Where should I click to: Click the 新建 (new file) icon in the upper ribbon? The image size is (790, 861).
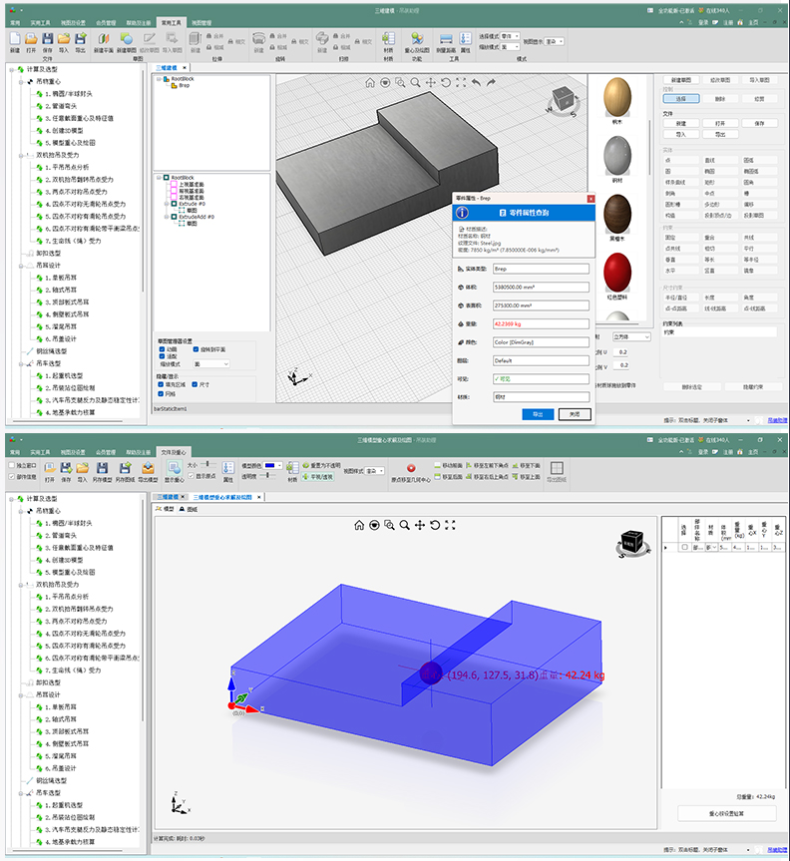coord(15,38)
